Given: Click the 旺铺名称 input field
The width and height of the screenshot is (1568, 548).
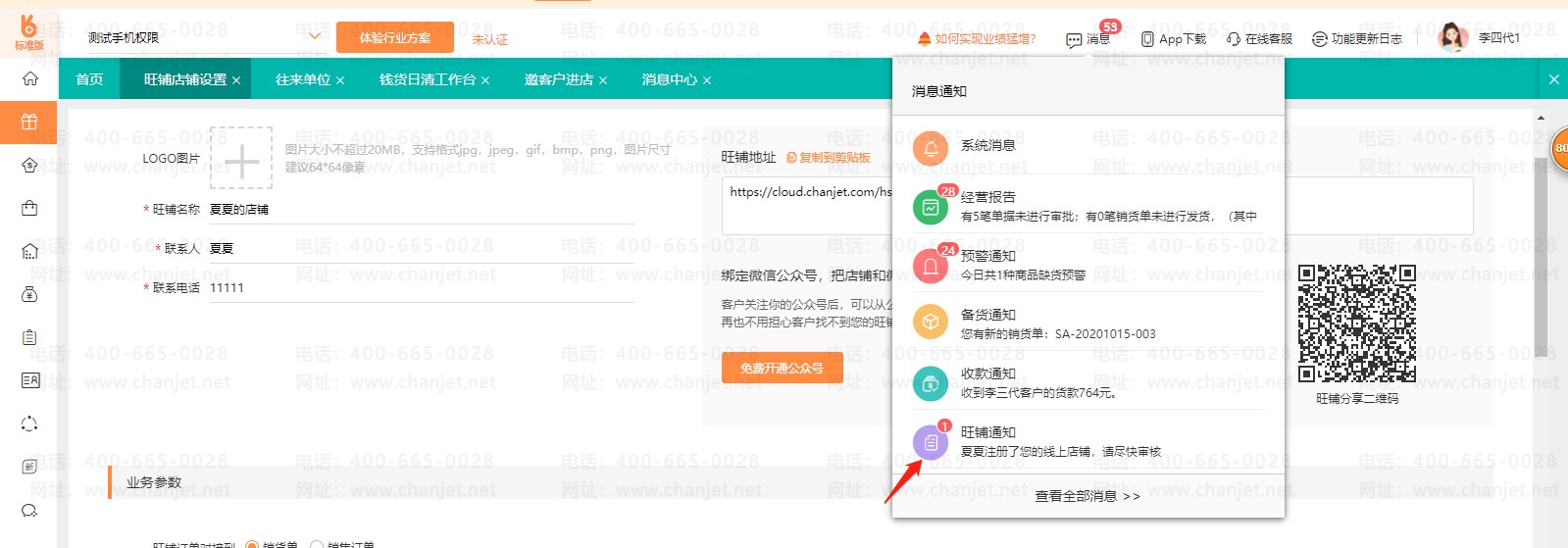Looking at the screenshot, I should click(422, 210).
